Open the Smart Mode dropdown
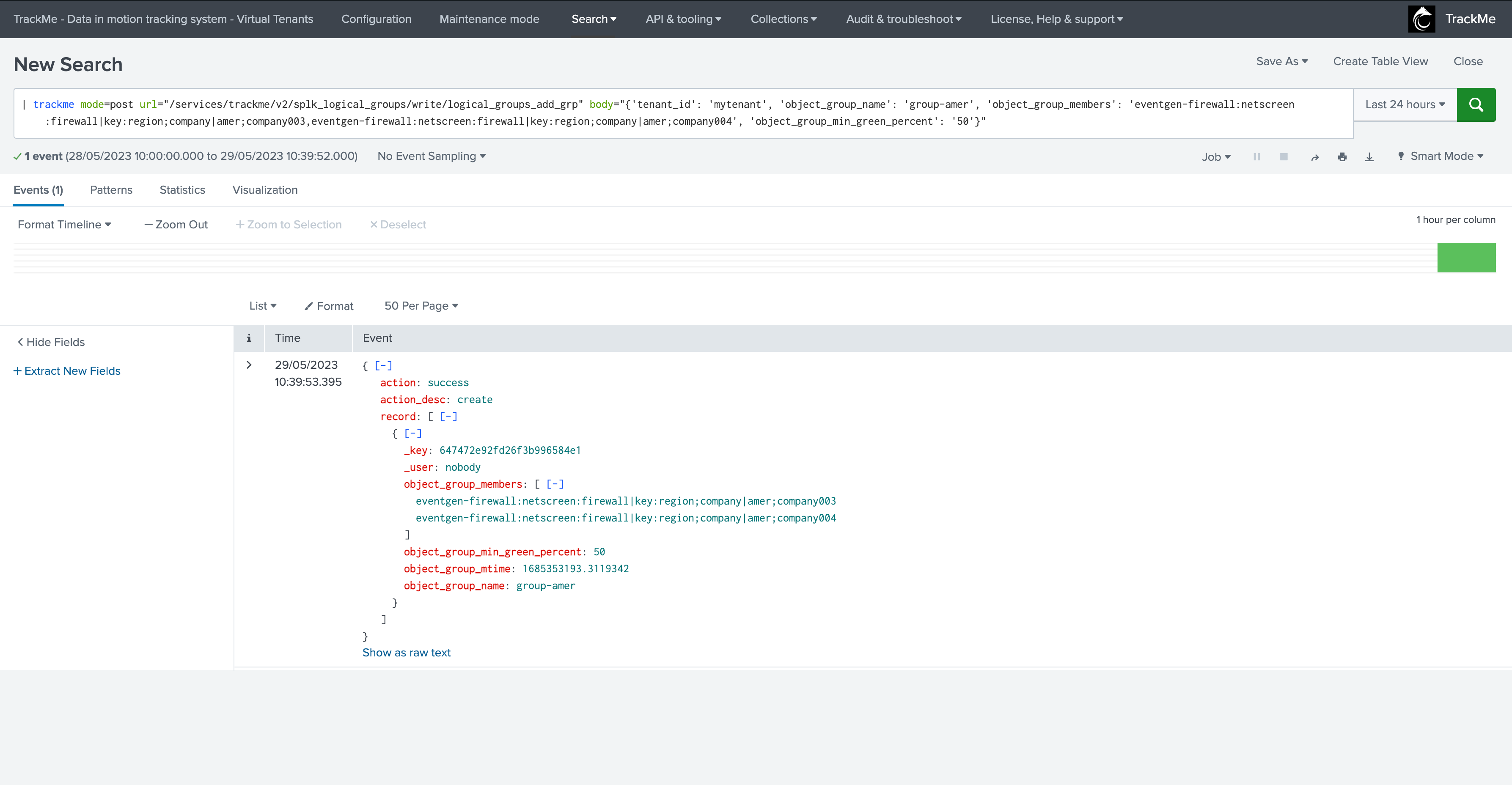 click(1441, 156)
